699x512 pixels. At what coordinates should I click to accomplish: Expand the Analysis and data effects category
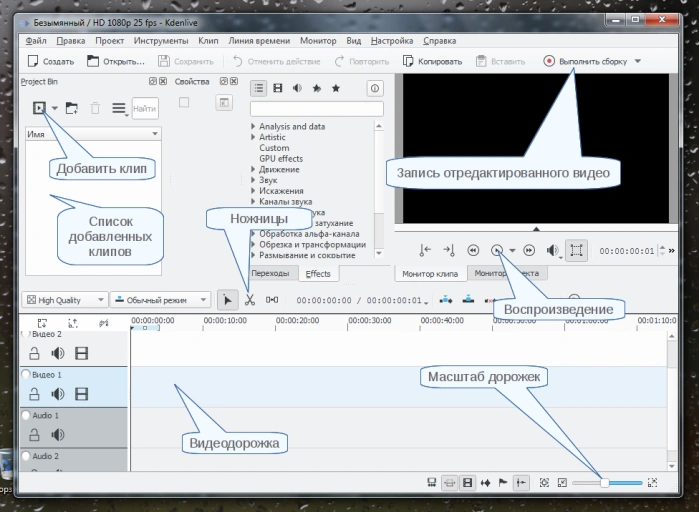pyautogui.click(x=253, y=127)
